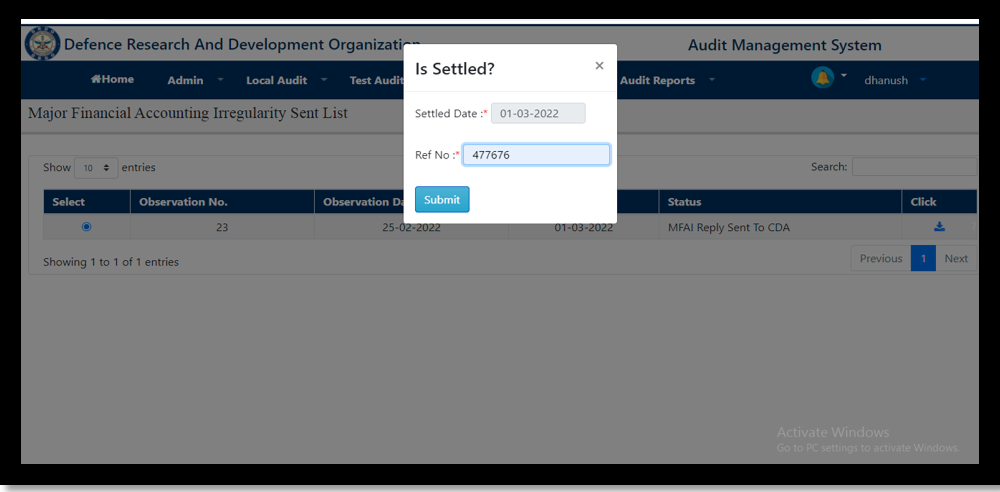Image resolution: width=1000 pixels, height=492 pixels.
Task: Expand the dhanush user menu
Action: (x=895, y=80)
